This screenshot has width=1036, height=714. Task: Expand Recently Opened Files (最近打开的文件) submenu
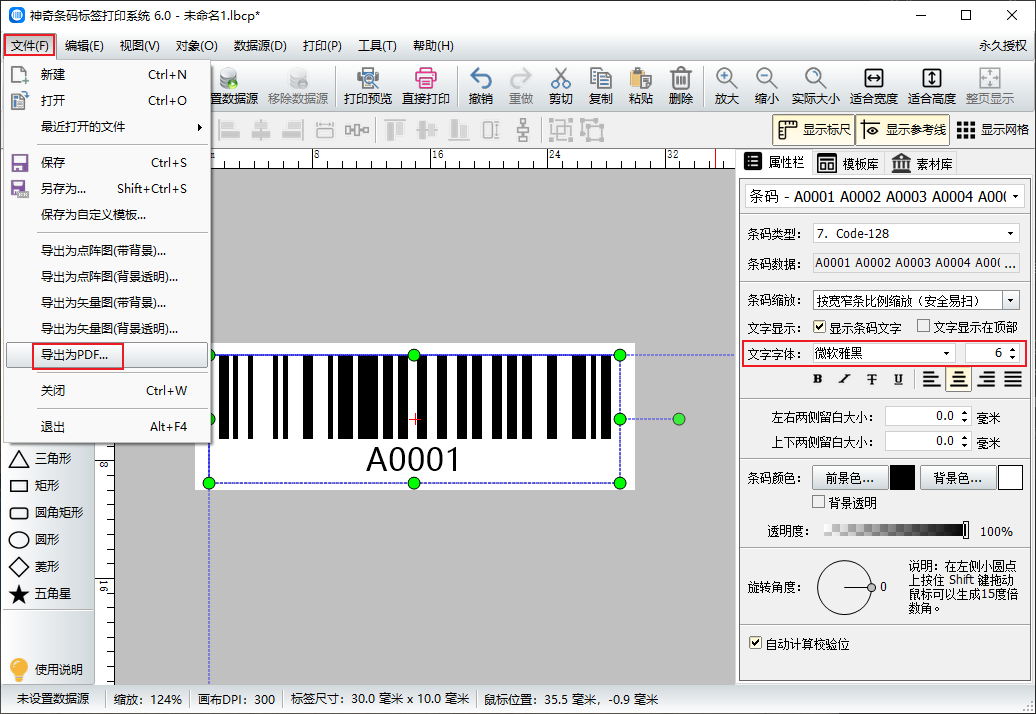point(107,127)
